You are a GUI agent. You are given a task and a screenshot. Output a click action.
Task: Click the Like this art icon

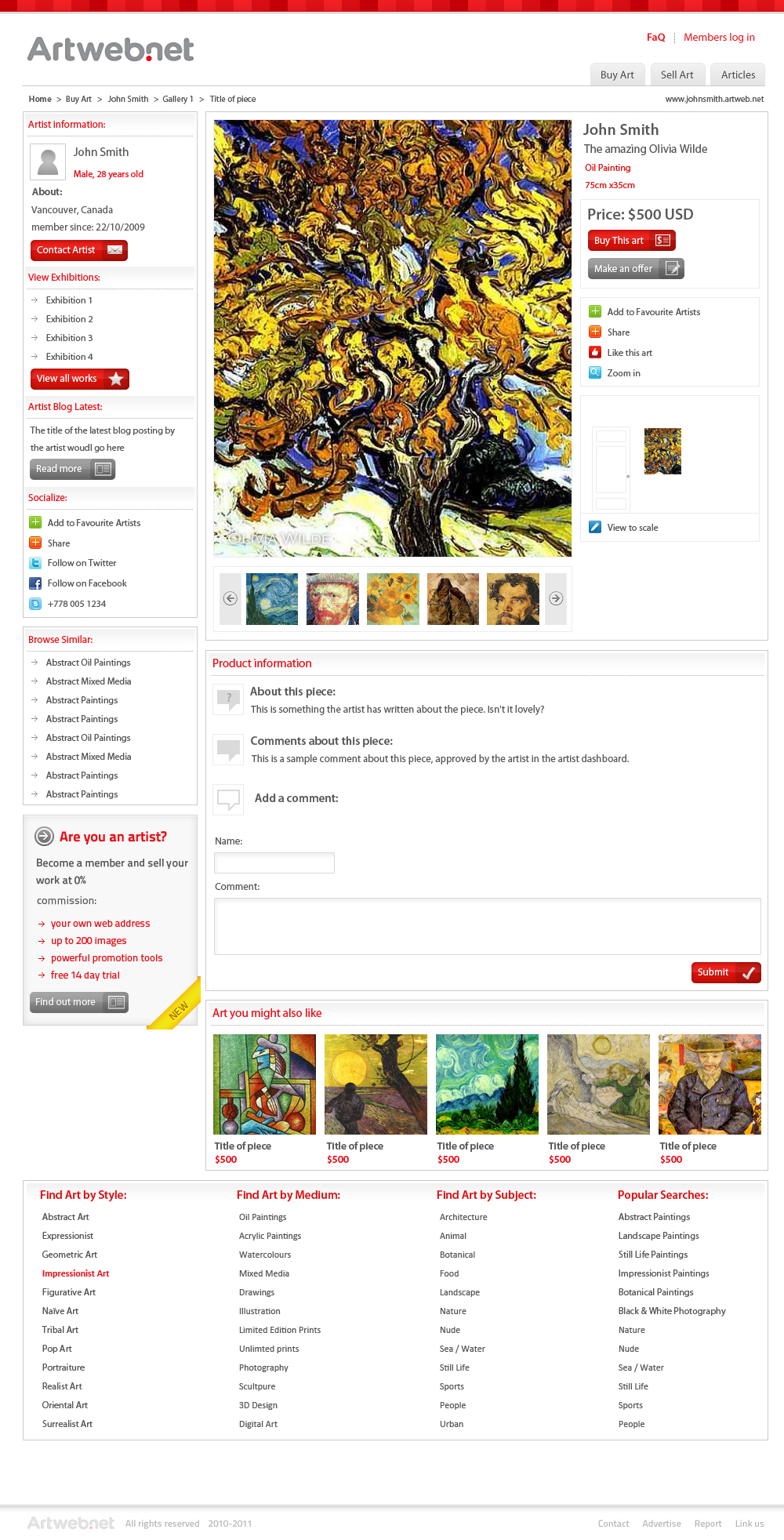[x=595, y=352]
